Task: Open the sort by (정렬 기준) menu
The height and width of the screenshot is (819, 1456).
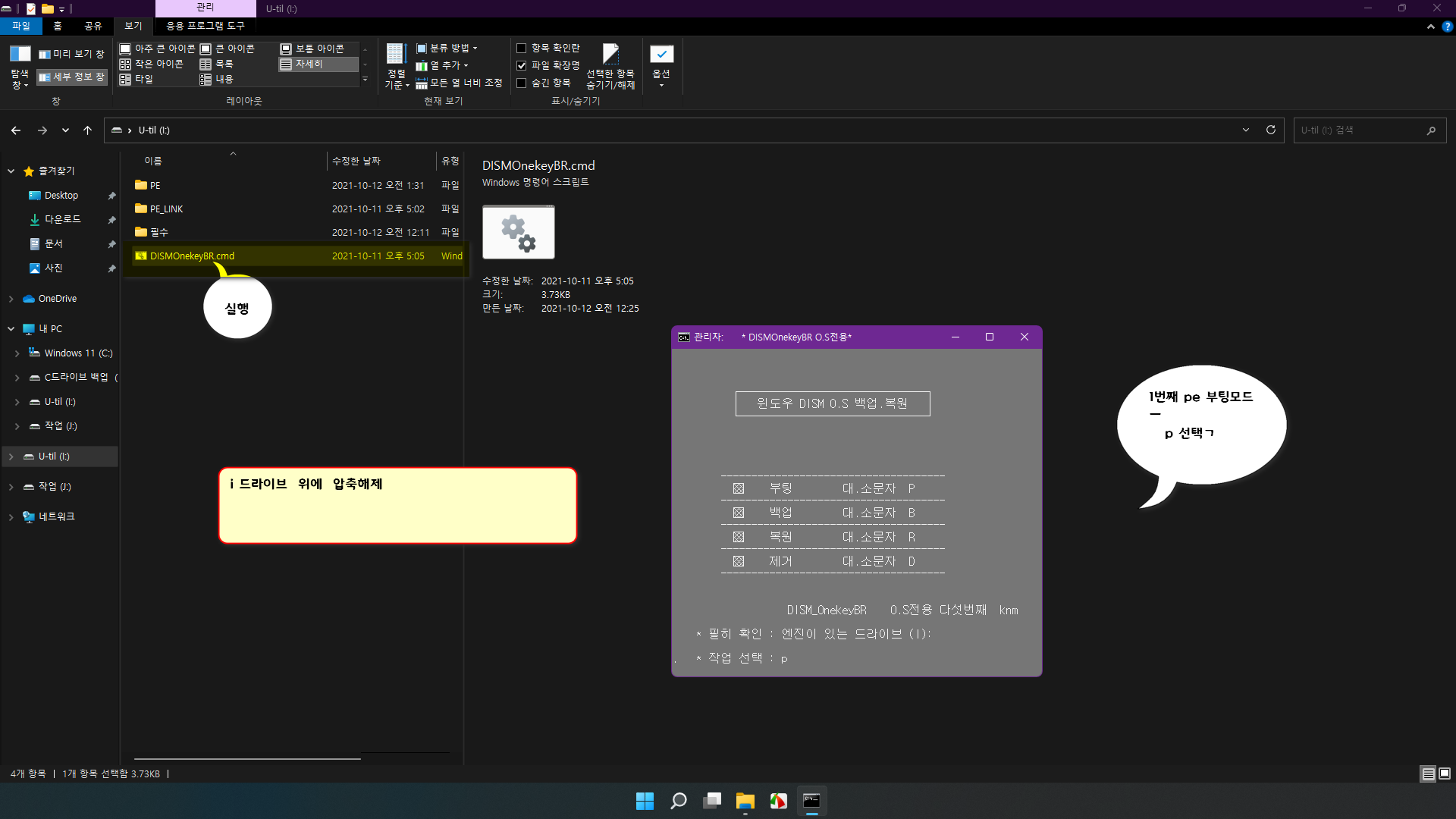Action: click(x=397, y=67)
